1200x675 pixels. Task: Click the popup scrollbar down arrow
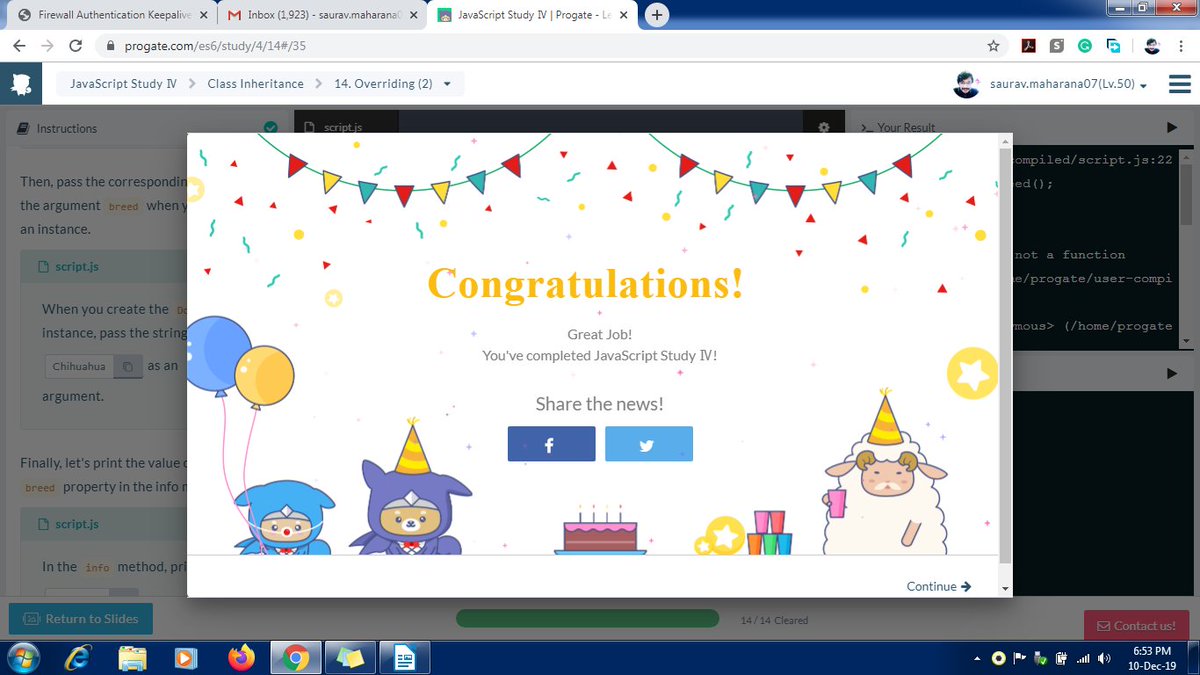(1005, 589)
